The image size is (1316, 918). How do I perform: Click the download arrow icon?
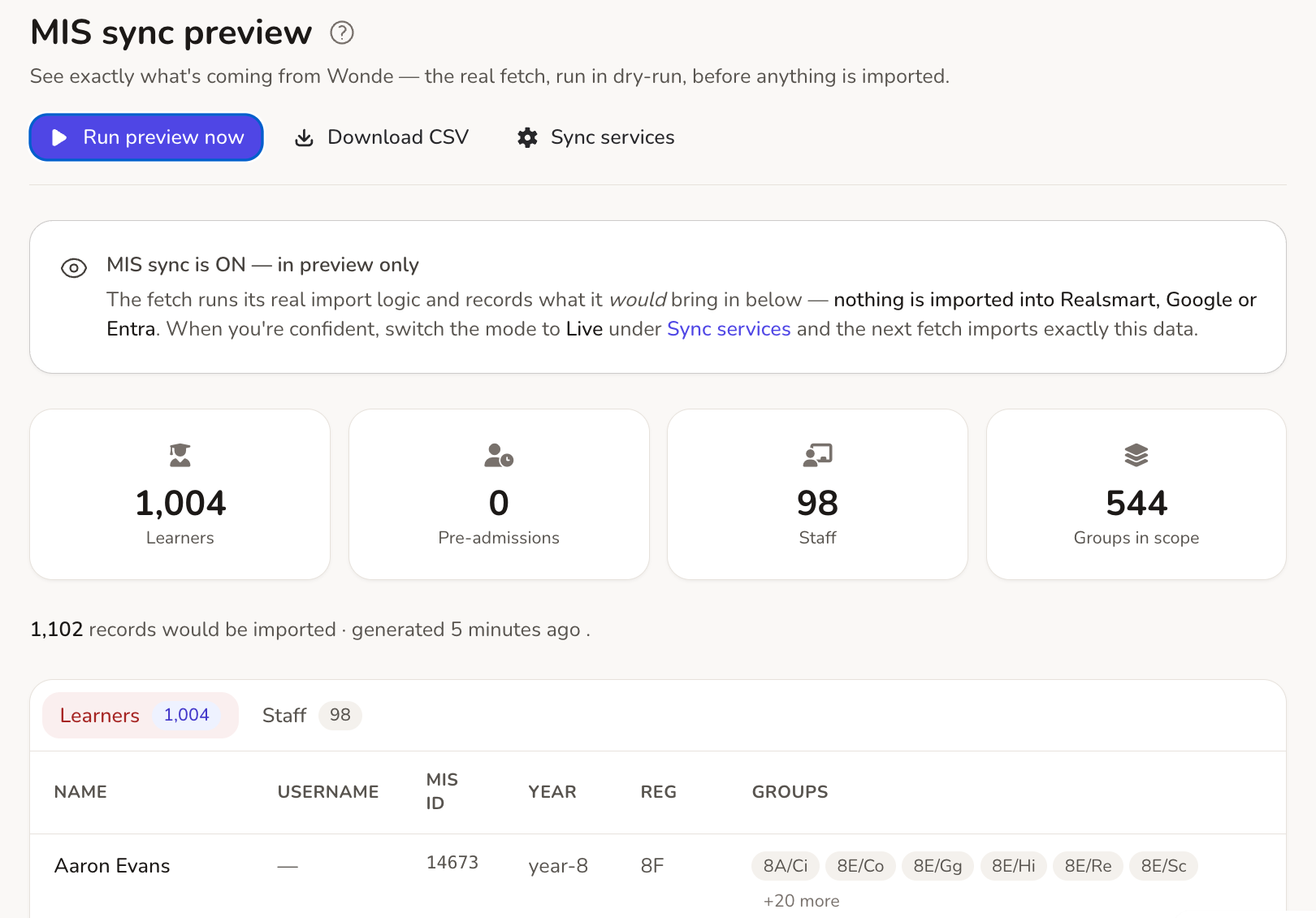coord(304,137)
